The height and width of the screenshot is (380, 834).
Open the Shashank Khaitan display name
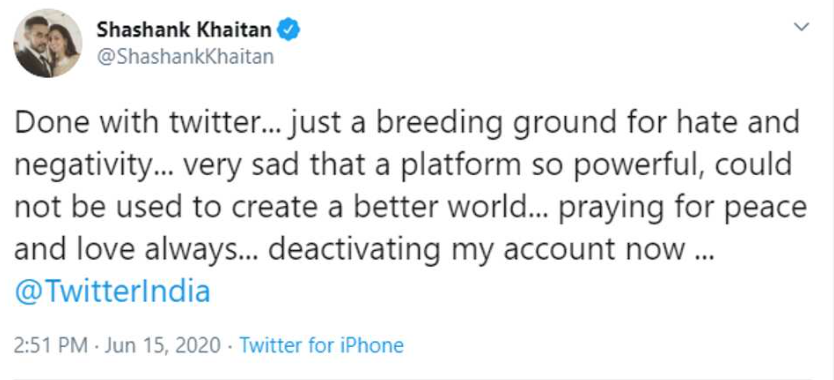[184, 31]
